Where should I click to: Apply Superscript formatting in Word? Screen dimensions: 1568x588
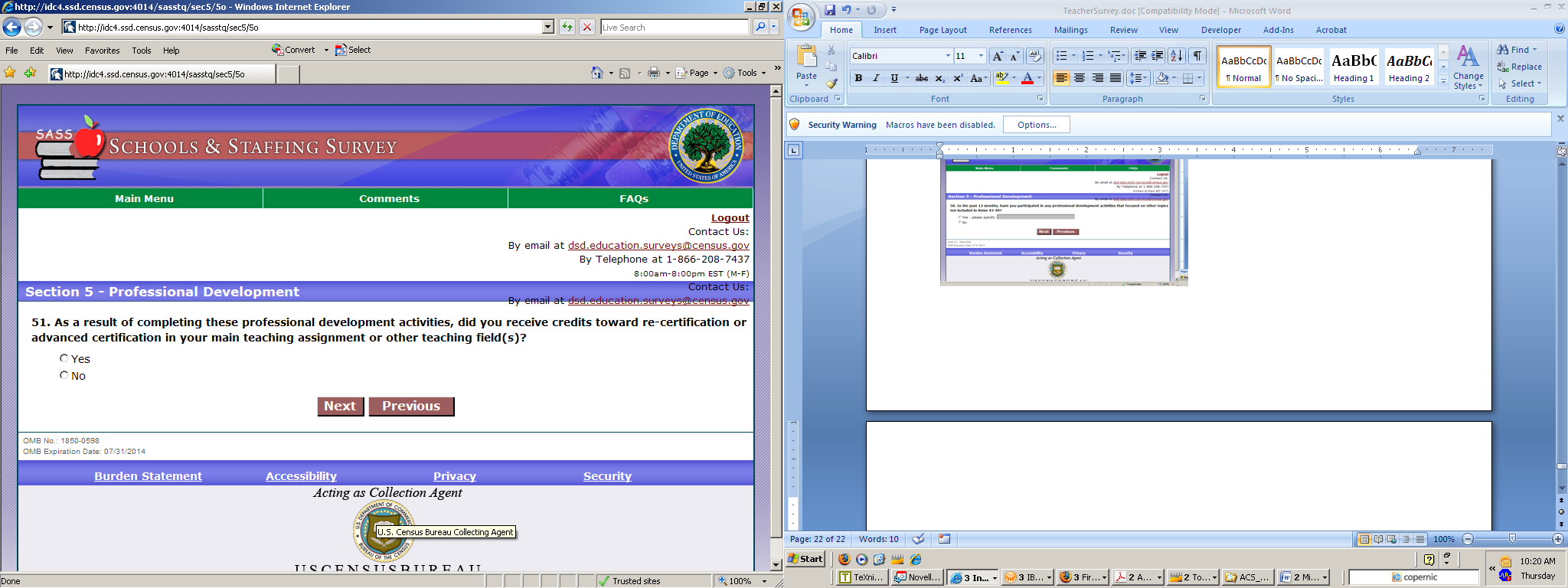pos(958,78)
